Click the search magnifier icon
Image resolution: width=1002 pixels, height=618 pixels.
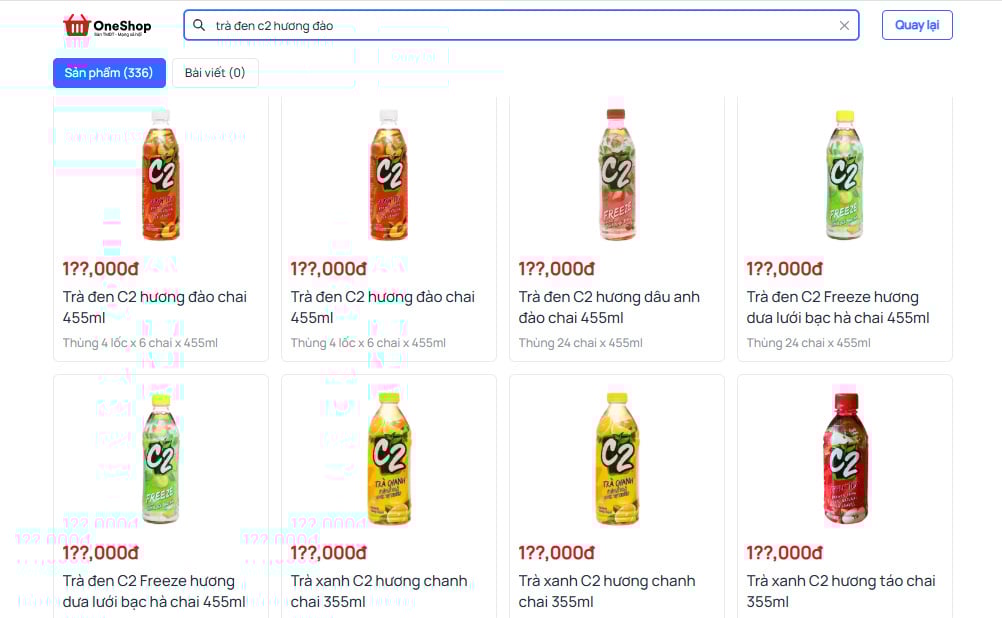pos(199,25)
